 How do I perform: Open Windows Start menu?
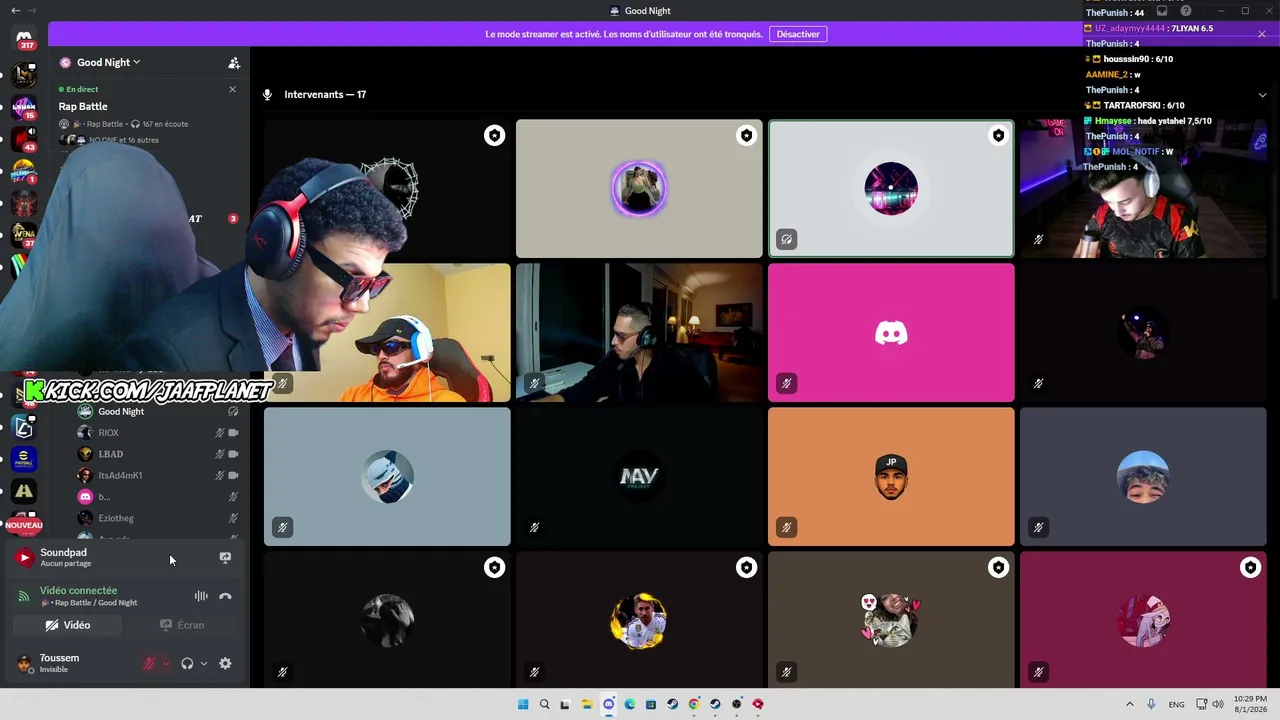click(x=522, y=704)
